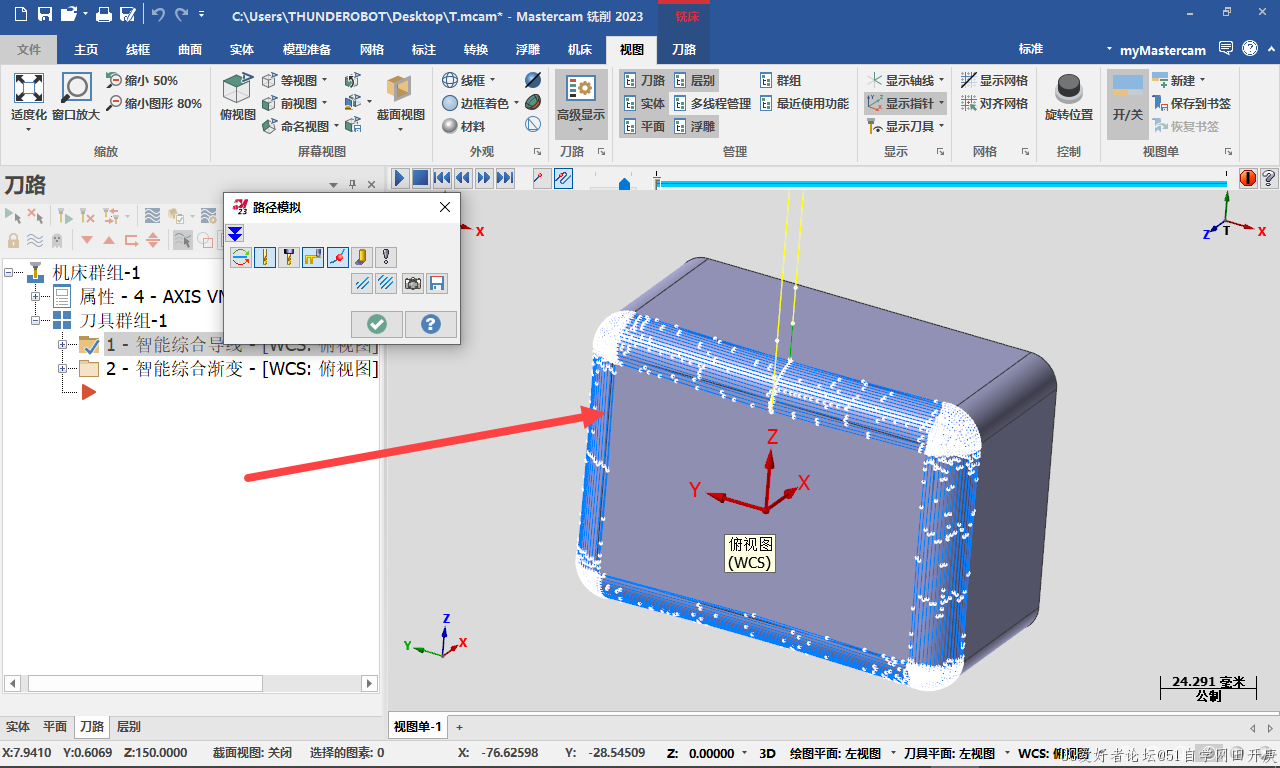Collapse the 机床群组-1 tree node
This screenshot has width=1280, height=768.
(11, 273)
